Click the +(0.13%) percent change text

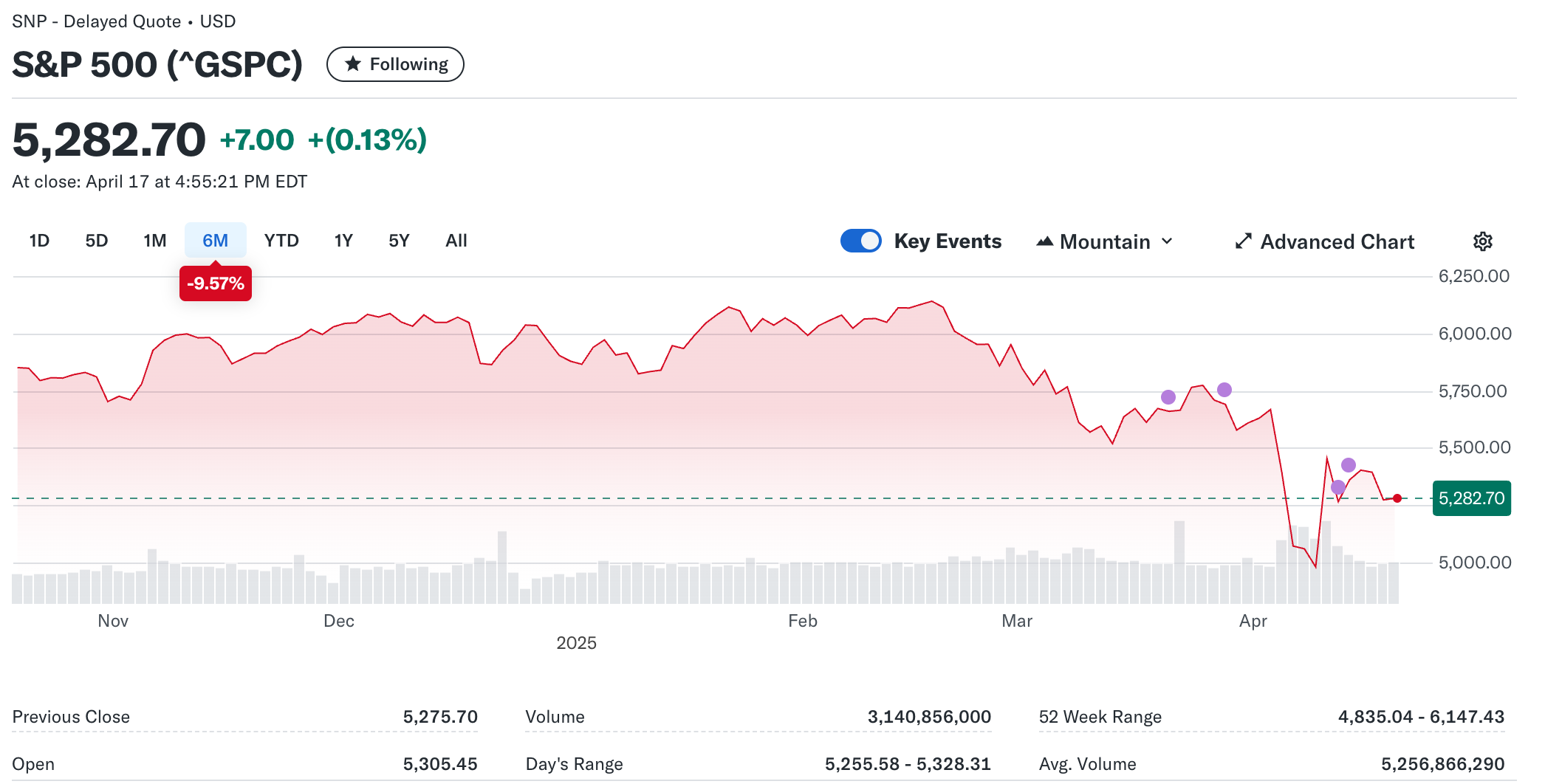[x=367, y=140]
